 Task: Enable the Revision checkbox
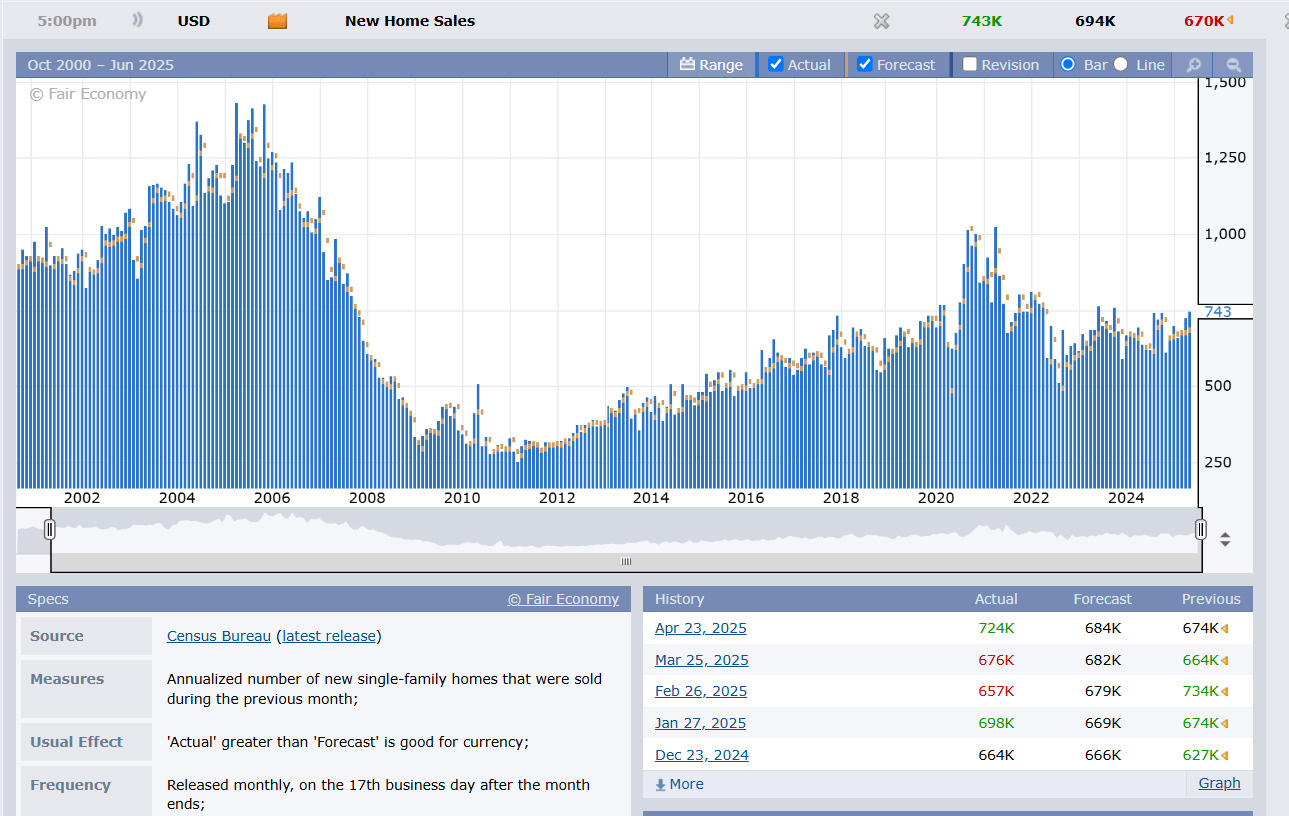(969, 65)
